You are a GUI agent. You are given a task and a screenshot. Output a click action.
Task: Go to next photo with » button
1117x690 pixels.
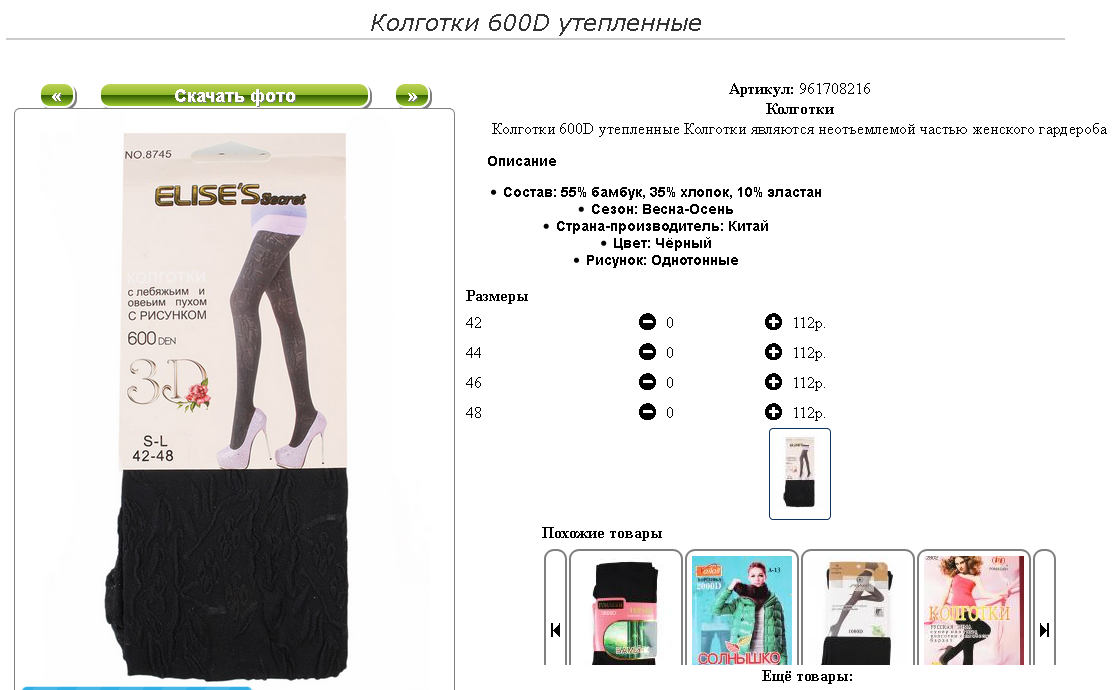pos(412,96)
